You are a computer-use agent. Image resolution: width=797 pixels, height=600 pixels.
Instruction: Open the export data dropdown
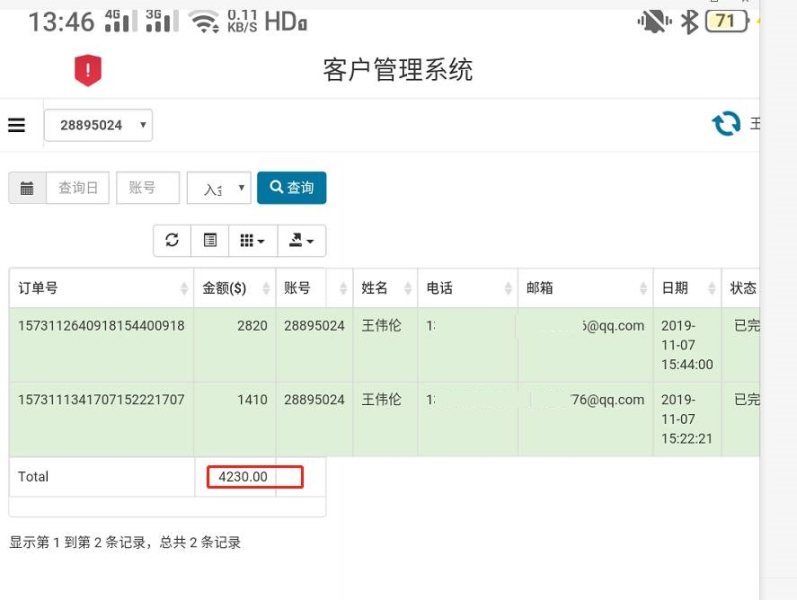pos(301,240)
